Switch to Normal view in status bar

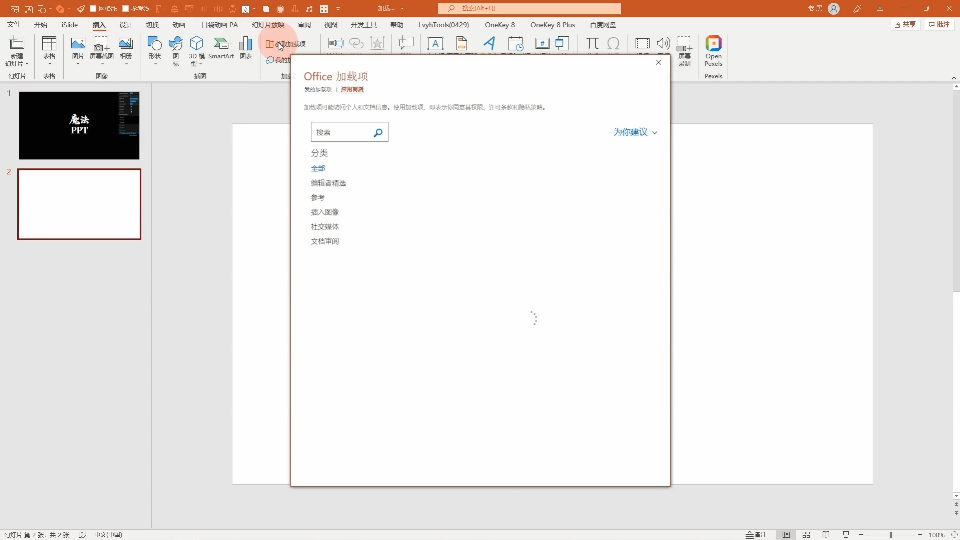(x=786, y=534)
